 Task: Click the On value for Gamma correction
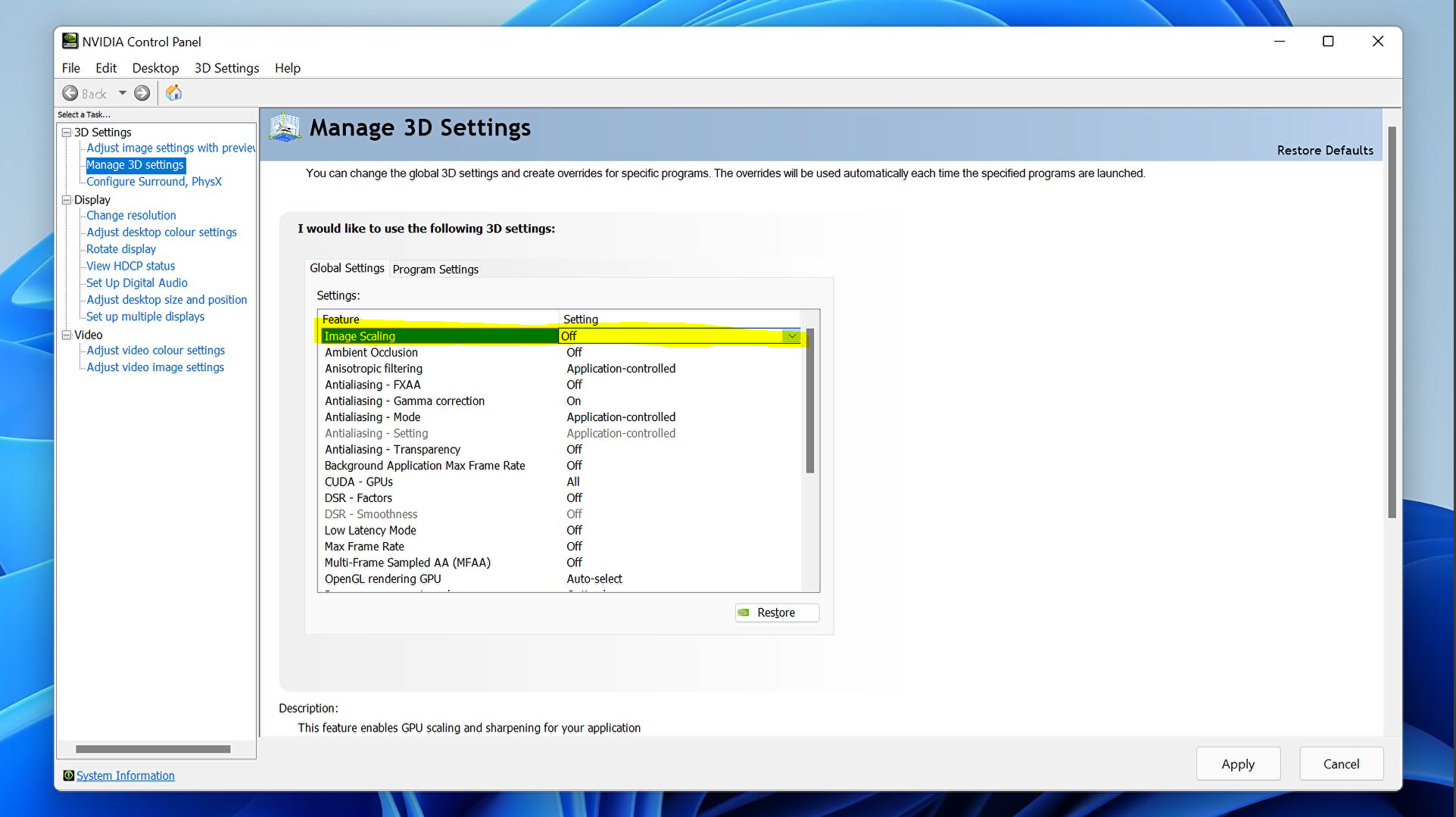point(574,401)
